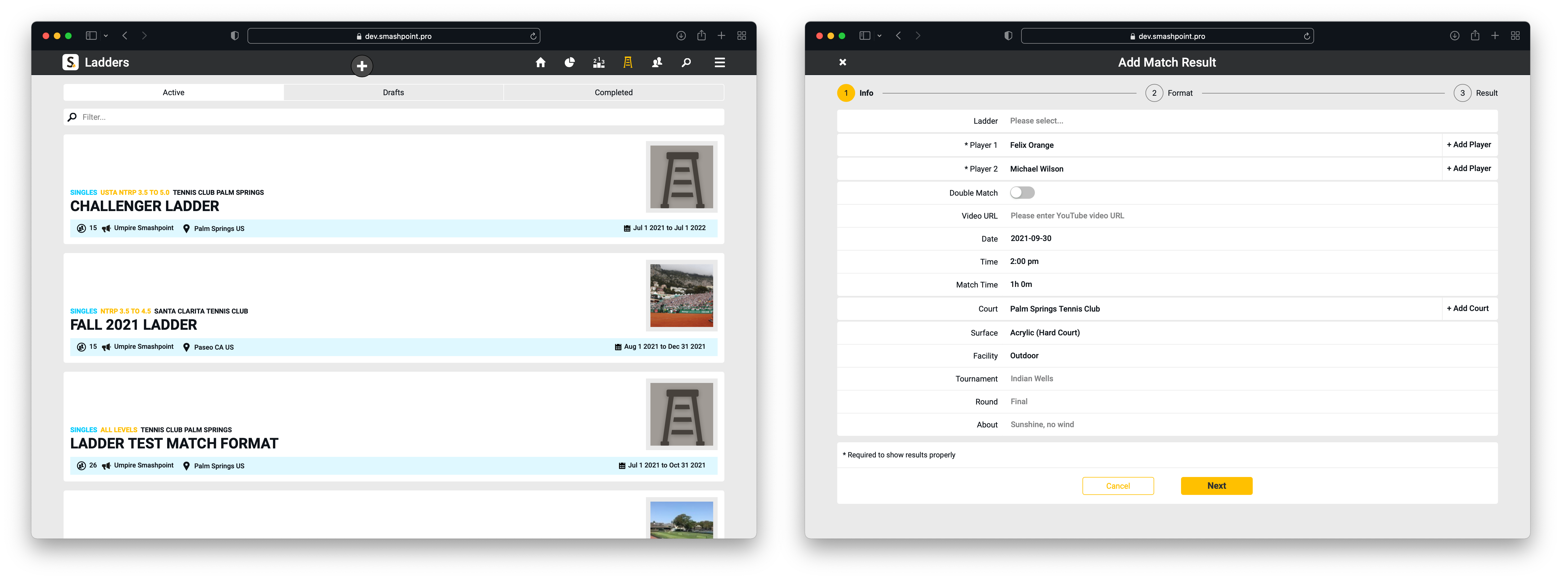Screen dimensions: 1568x580
Task: Open the Date picker showing 2021-09-30
Action: (x=1168, y=238)
